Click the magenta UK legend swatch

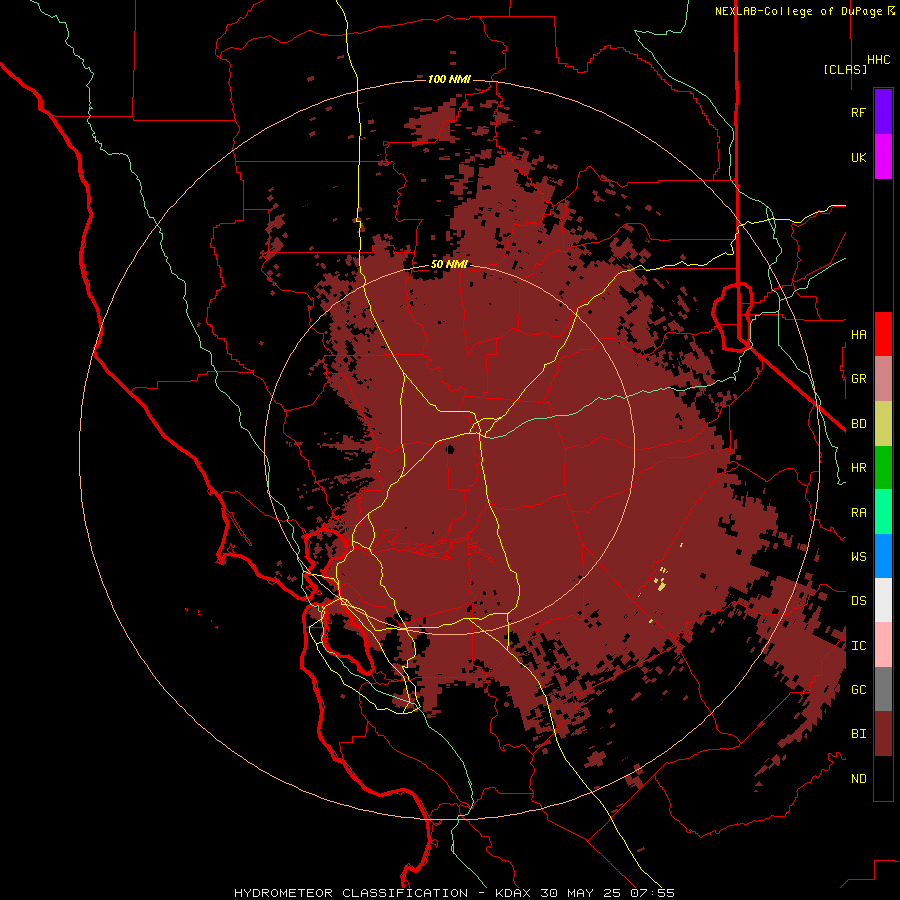coord(883,157)
